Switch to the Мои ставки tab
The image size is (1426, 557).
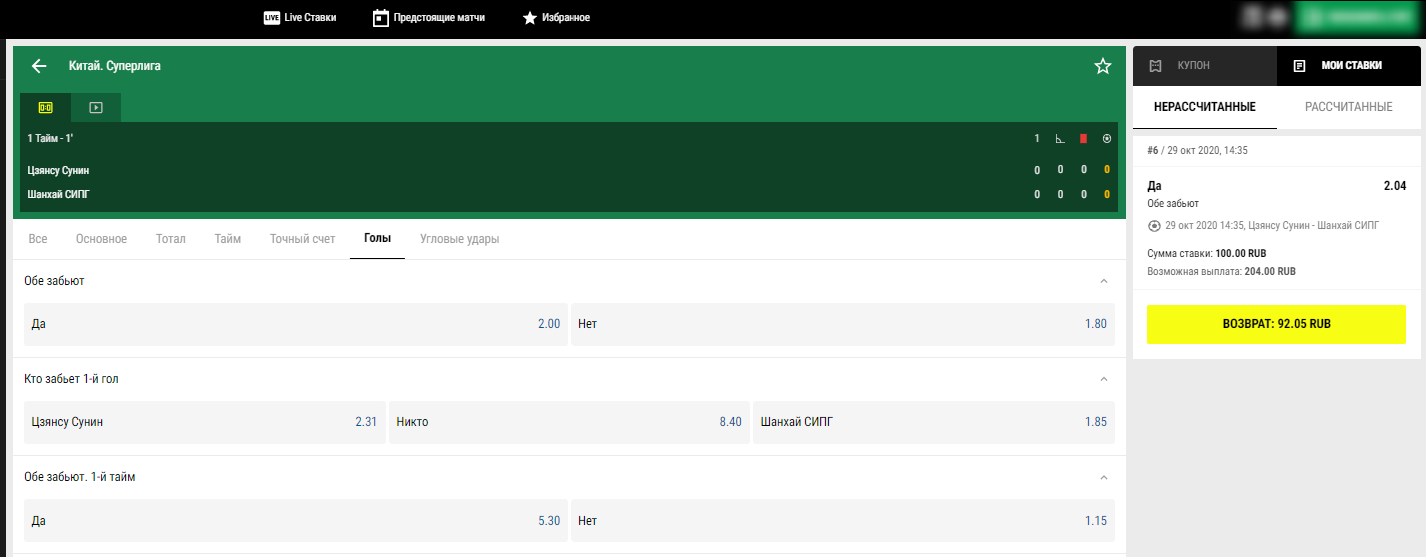coord(1348,66)
